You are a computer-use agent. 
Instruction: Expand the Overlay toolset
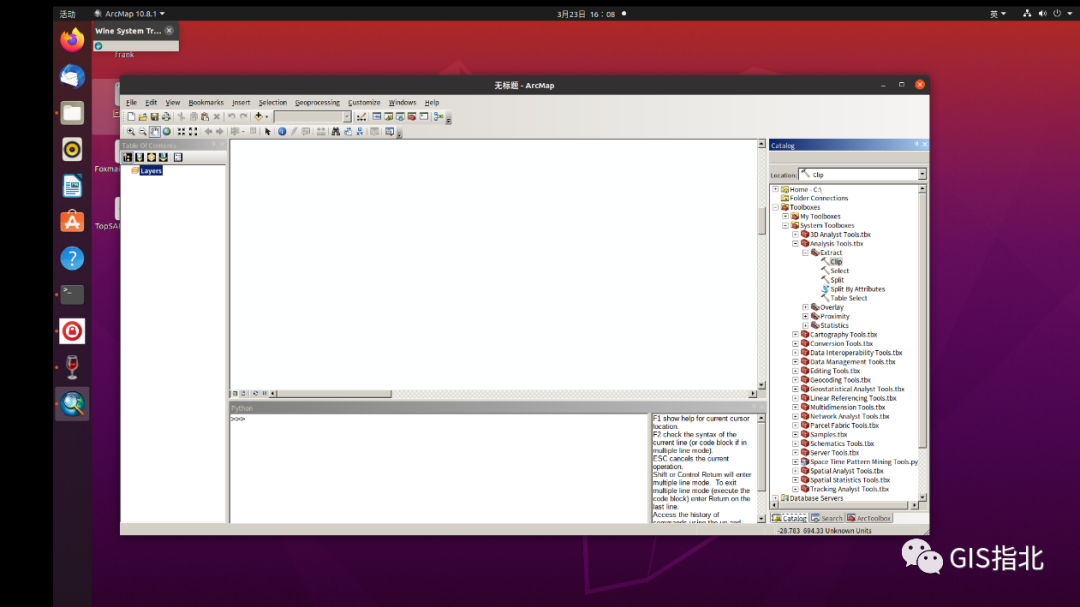tap(806, 307)
